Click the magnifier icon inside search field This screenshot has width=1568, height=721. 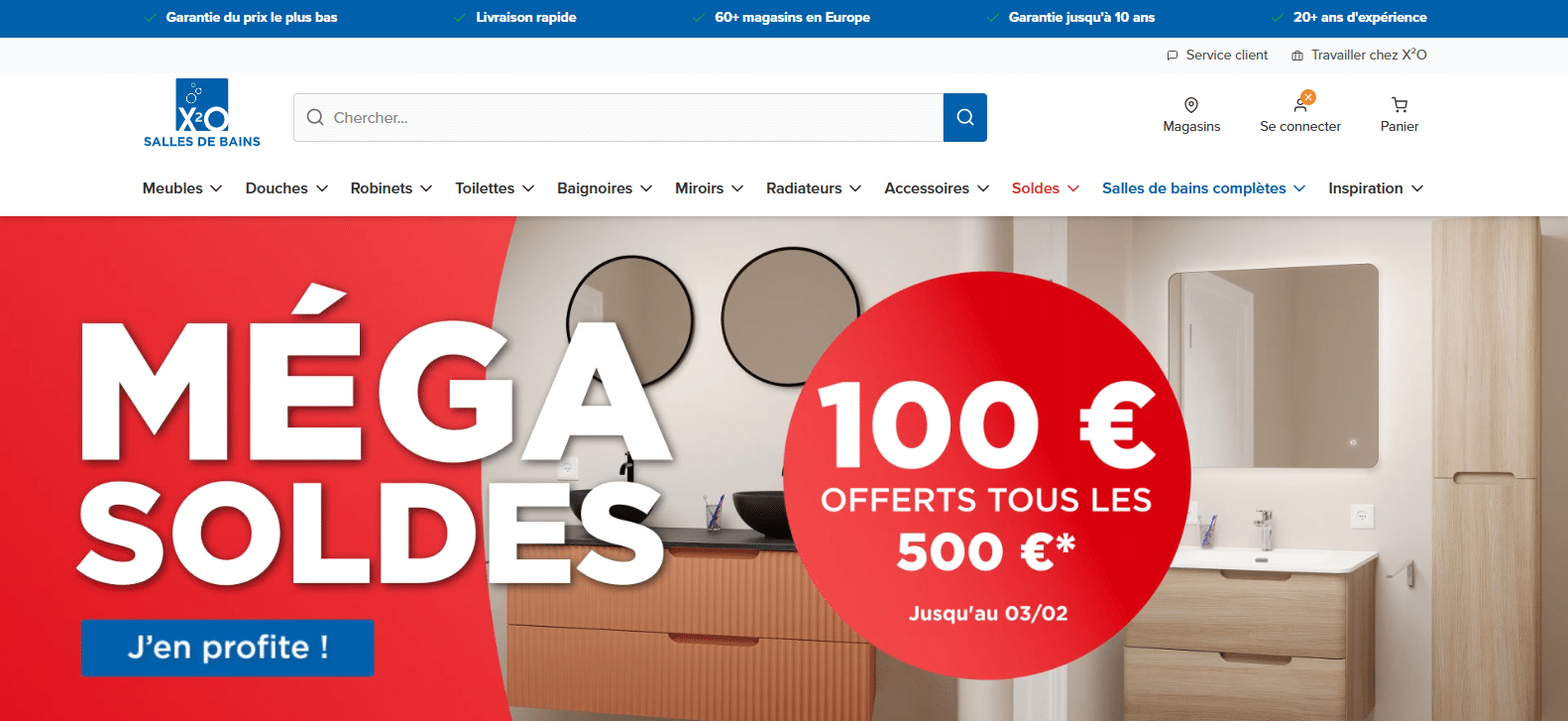315,117
